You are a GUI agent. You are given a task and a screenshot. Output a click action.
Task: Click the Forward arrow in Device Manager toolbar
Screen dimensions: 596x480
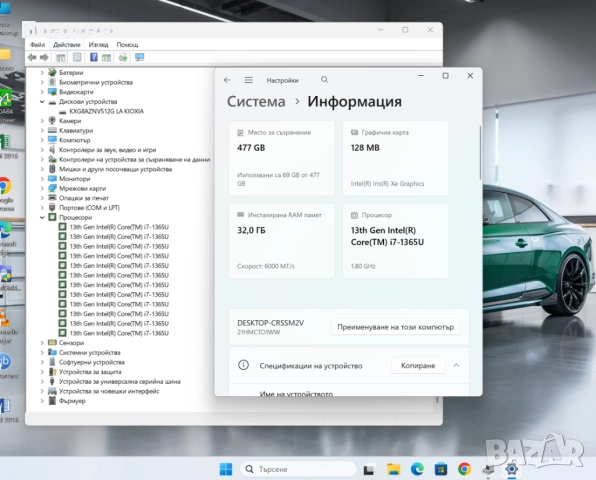(44, 57)
